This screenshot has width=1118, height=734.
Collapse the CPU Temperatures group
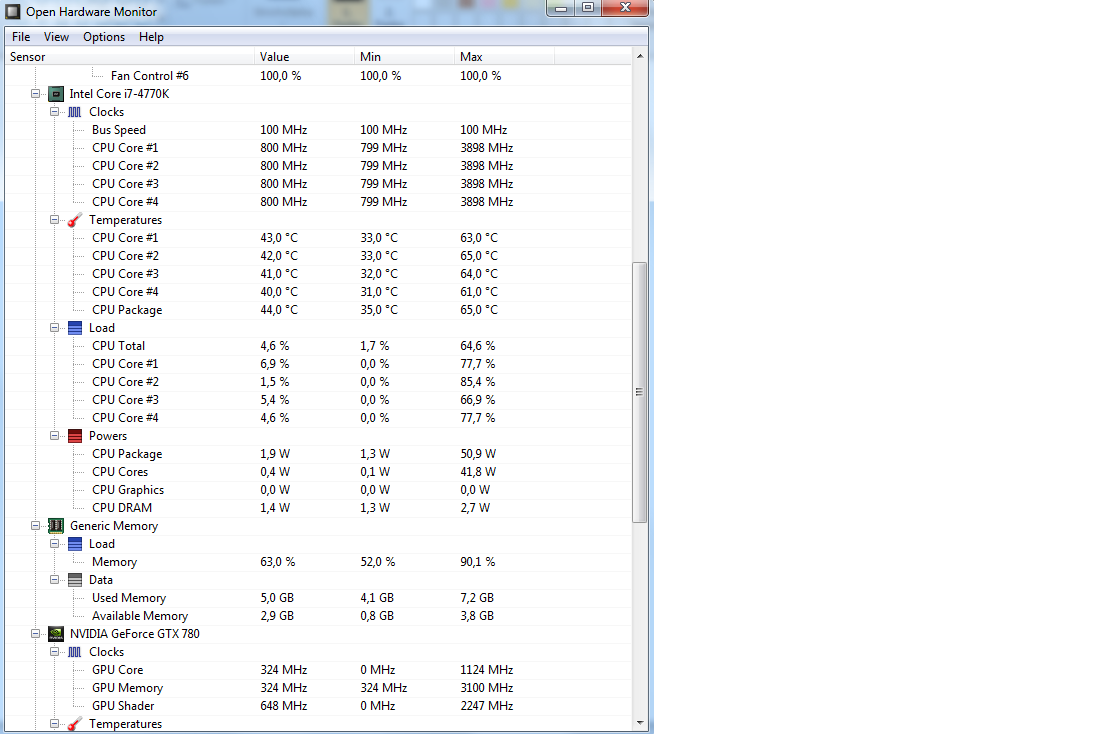(x=54, y=220)
